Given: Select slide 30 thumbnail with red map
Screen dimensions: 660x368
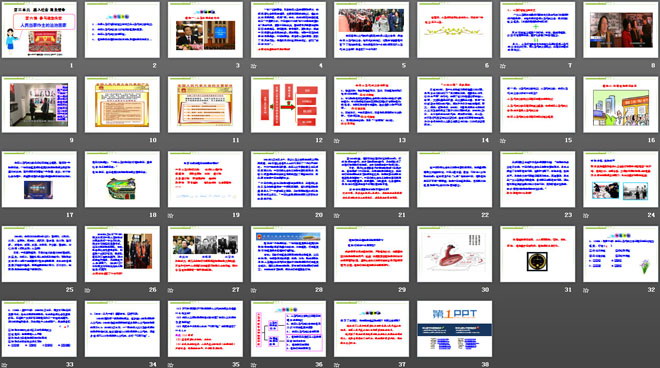Looking at the screenshot, I should [455, 254].
